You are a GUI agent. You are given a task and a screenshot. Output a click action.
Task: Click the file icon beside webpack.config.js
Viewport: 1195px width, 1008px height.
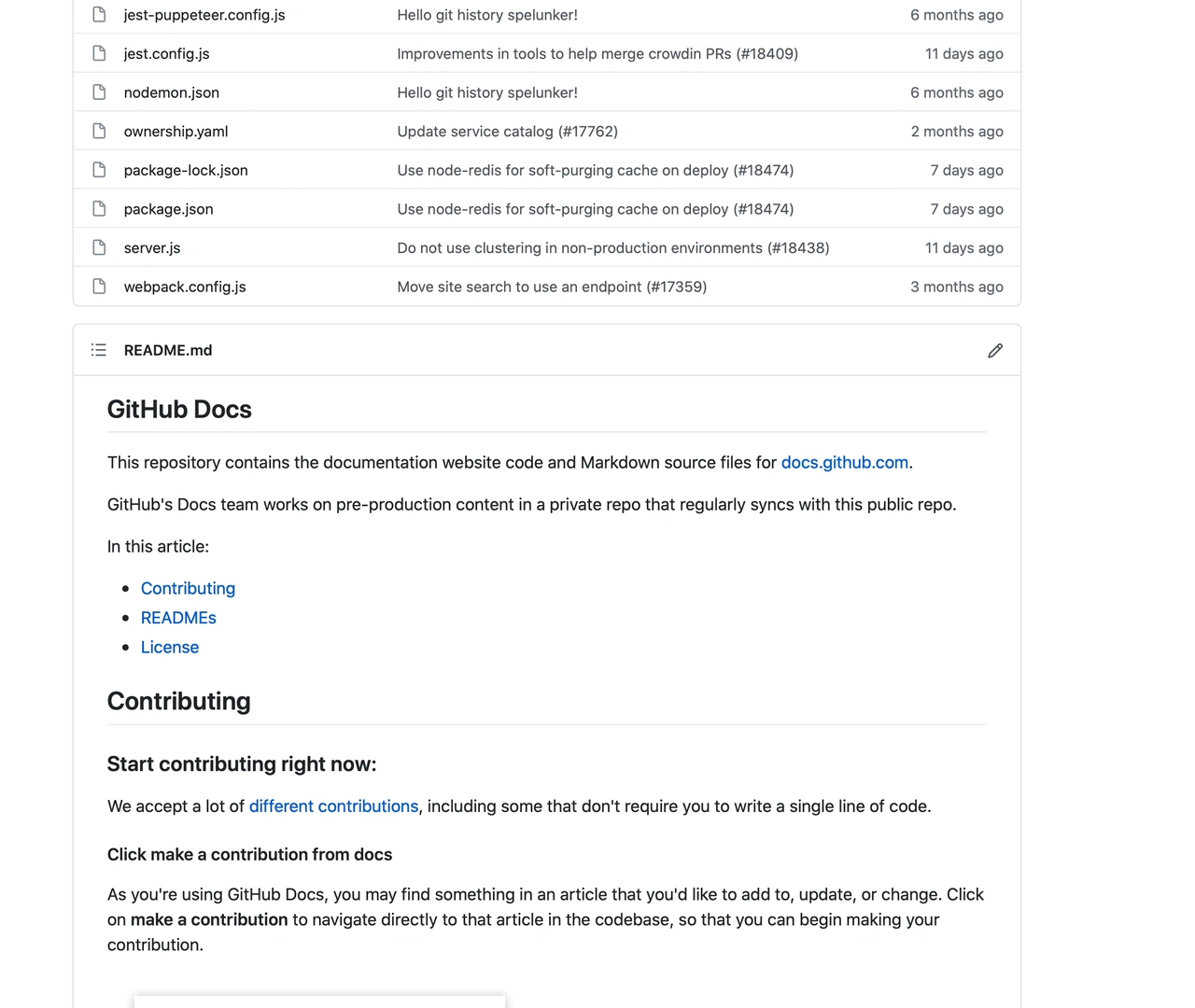pyautogui.click(x=99, y=287)
